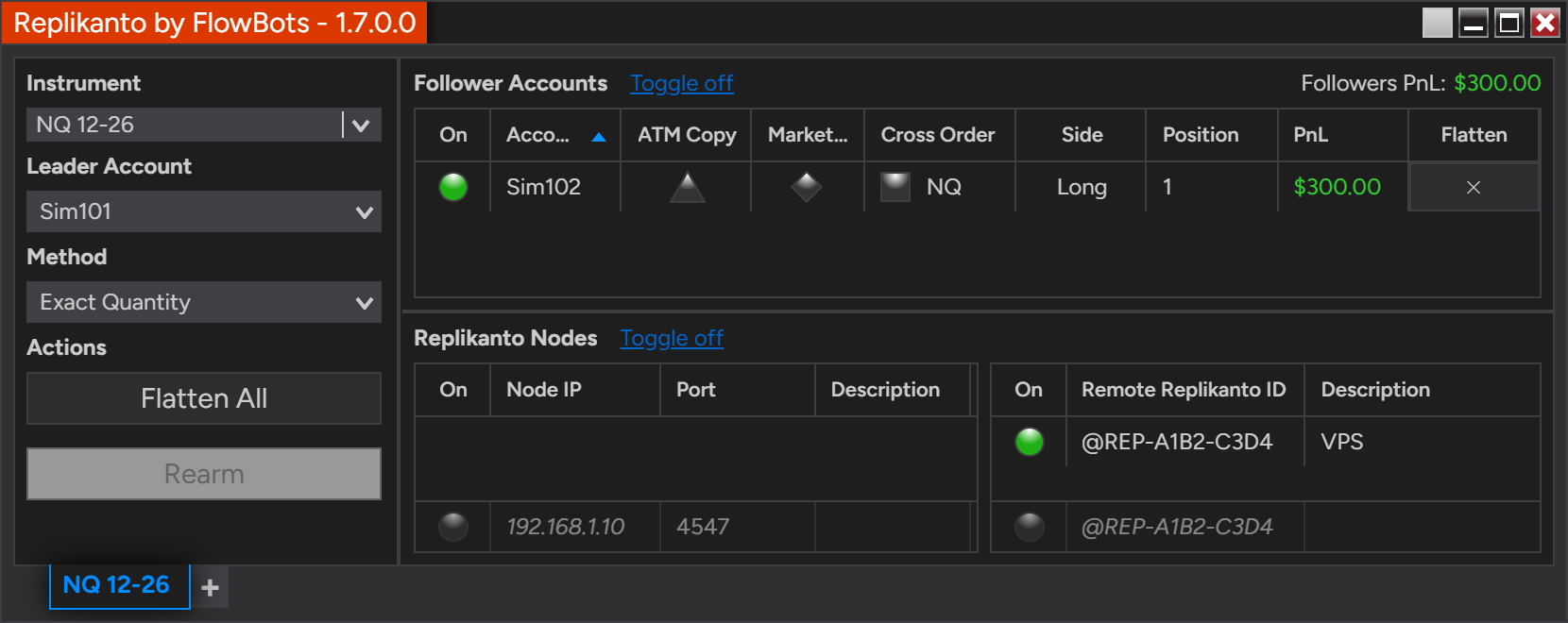This screenshot has height=623, width=1568.
Task: Select the VPS description cell
Action: click(x=1422, y=442)
